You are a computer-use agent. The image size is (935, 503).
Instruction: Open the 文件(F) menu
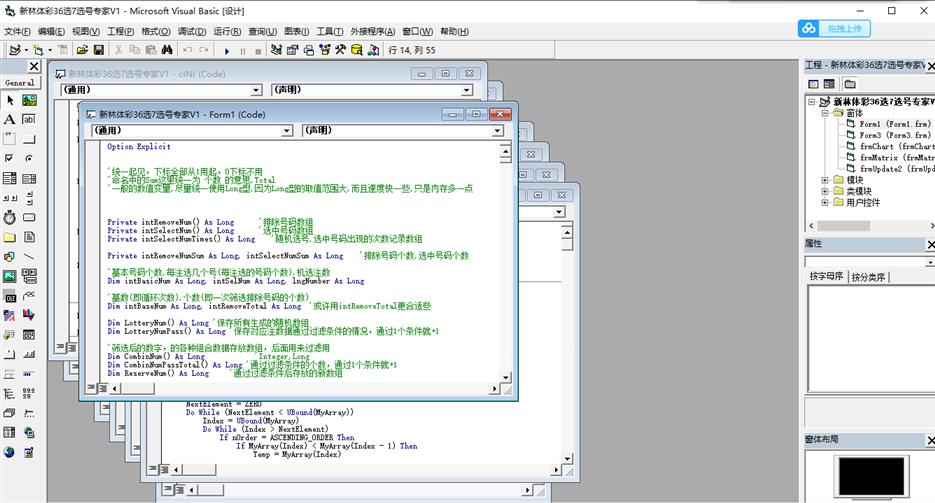17,32
